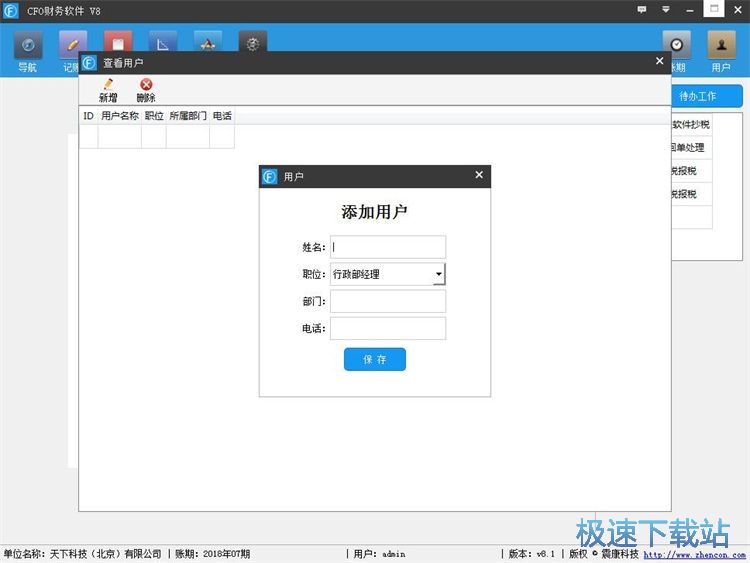Viewport: 750px width, 563px height.
Task: Click the 电话 column header
Action: pyautogui.click(x=222, y=116)
